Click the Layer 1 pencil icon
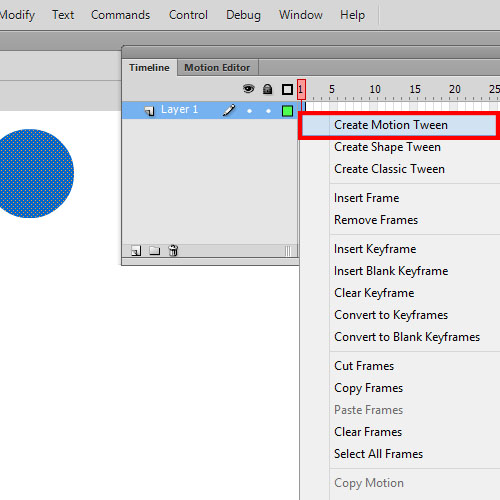500x500 pixels. pos(229,110)
